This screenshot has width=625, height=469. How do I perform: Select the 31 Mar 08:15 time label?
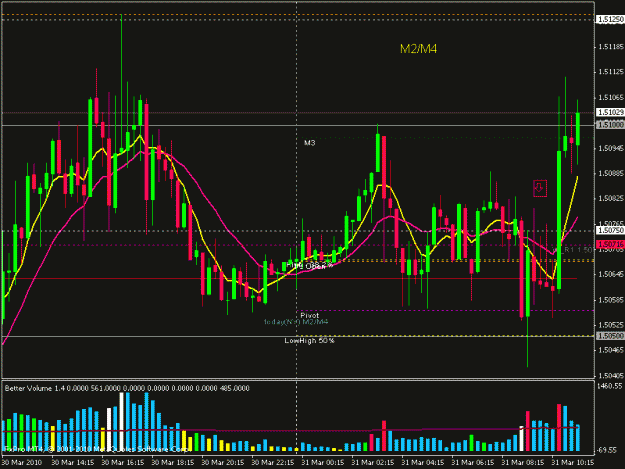(523, 463)
